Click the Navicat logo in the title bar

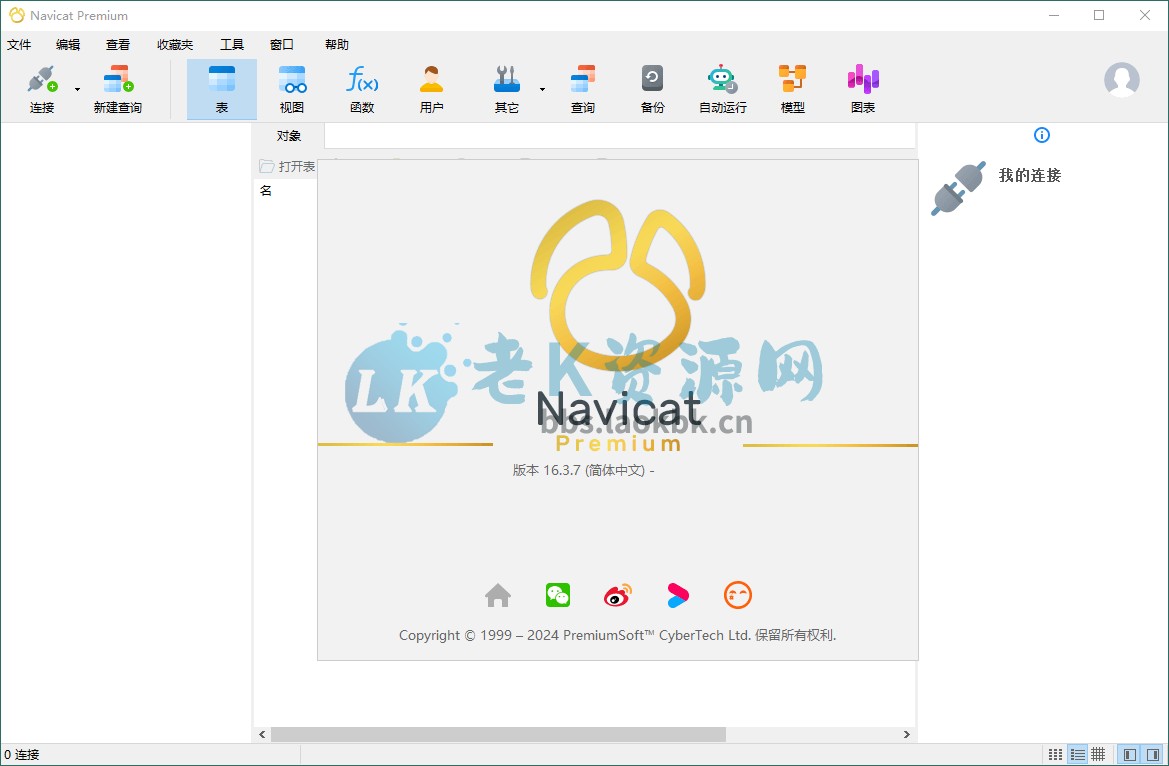16,15
